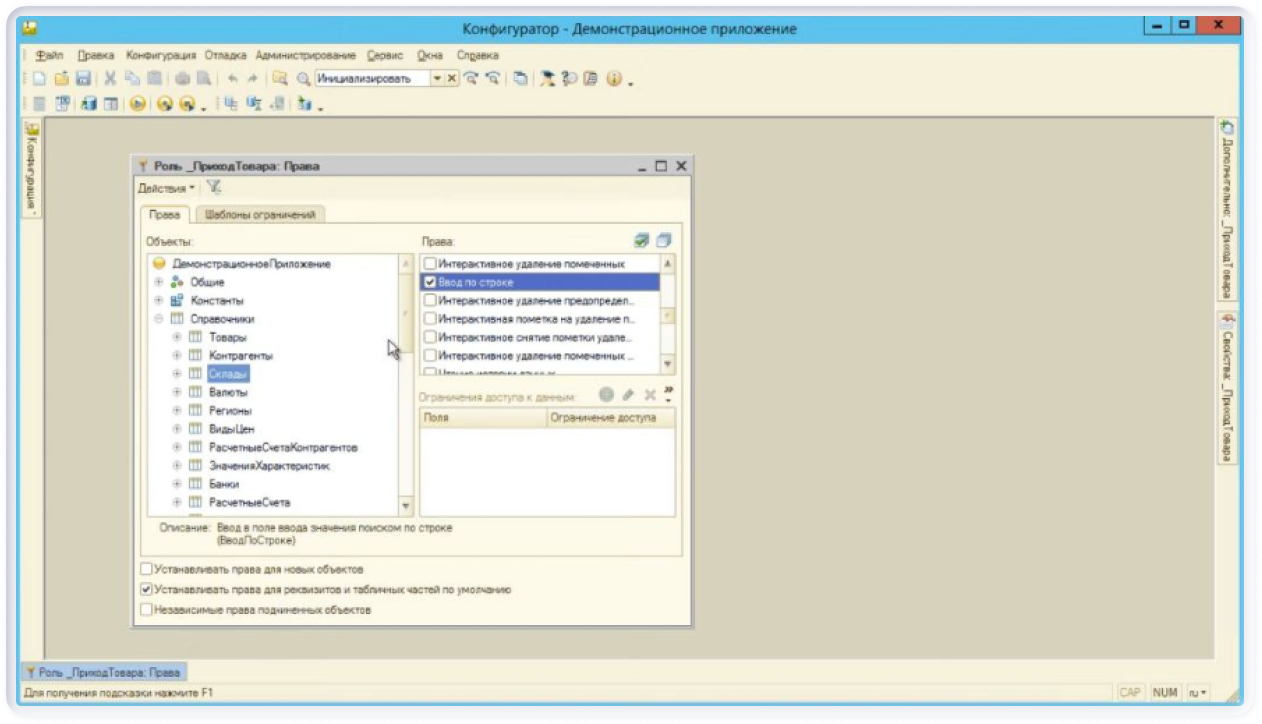Click the 'Инициализировать' search input field
The width and height of the screenshot is (1262, 724).
coord(371,78)
